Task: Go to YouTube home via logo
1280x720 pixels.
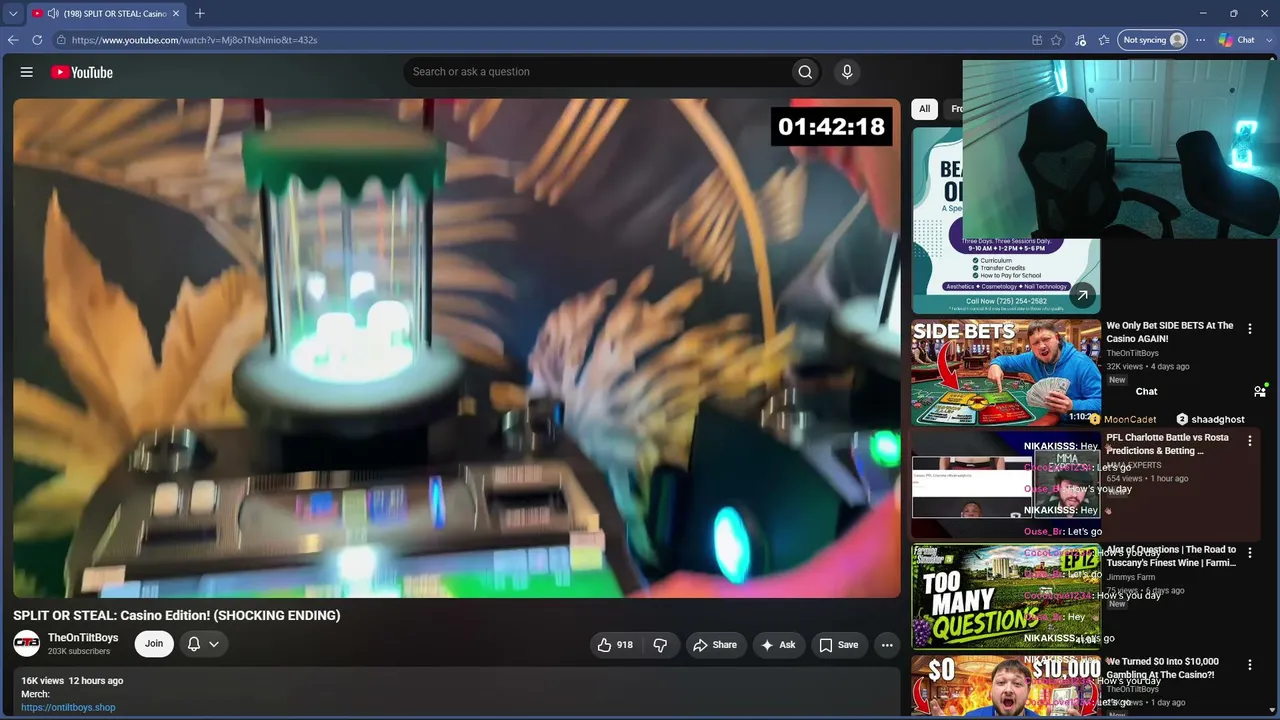Action: [82, 72]
